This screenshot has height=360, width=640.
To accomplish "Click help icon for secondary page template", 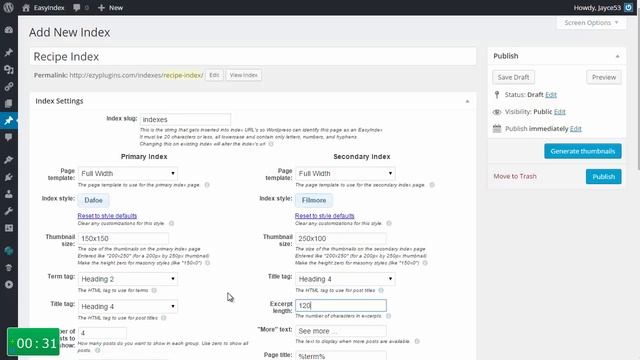I will [432, 185].
